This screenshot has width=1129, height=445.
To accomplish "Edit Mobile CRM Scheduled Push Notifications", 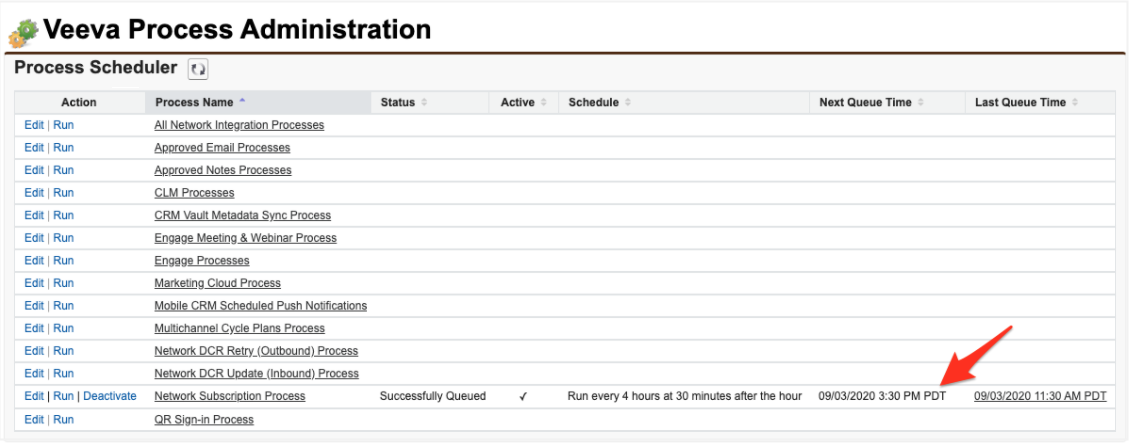I will (34, 305).
